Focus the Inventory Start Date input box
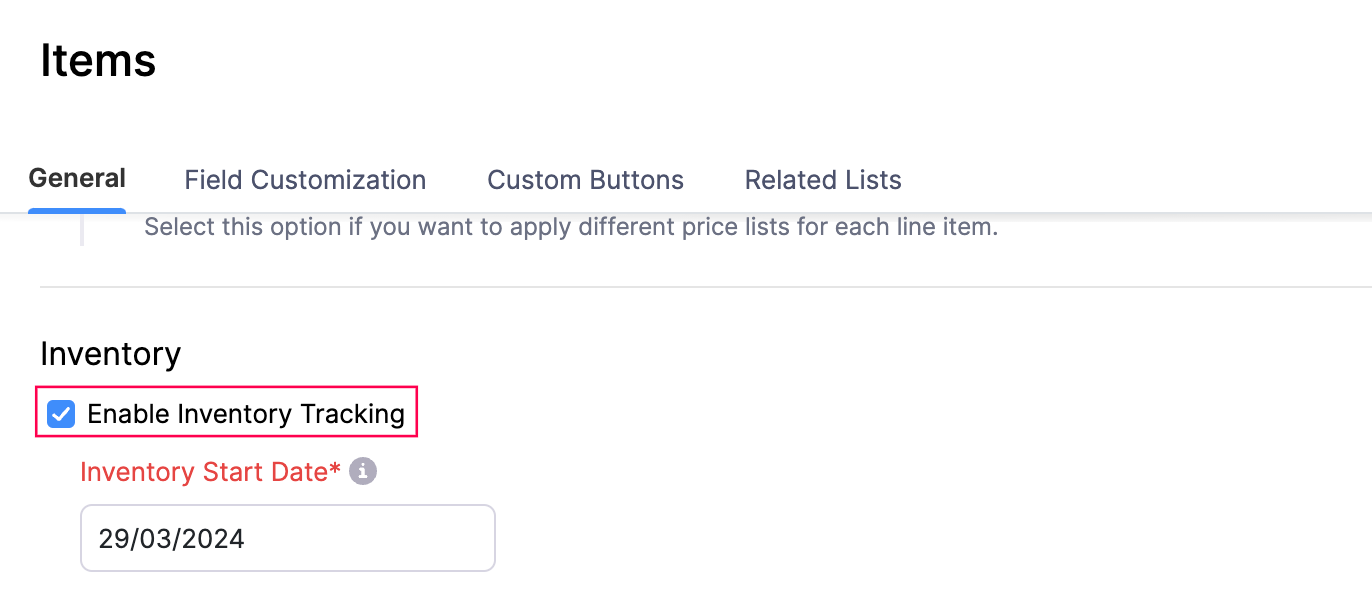 pyautogui.click(x=287, y=538)
